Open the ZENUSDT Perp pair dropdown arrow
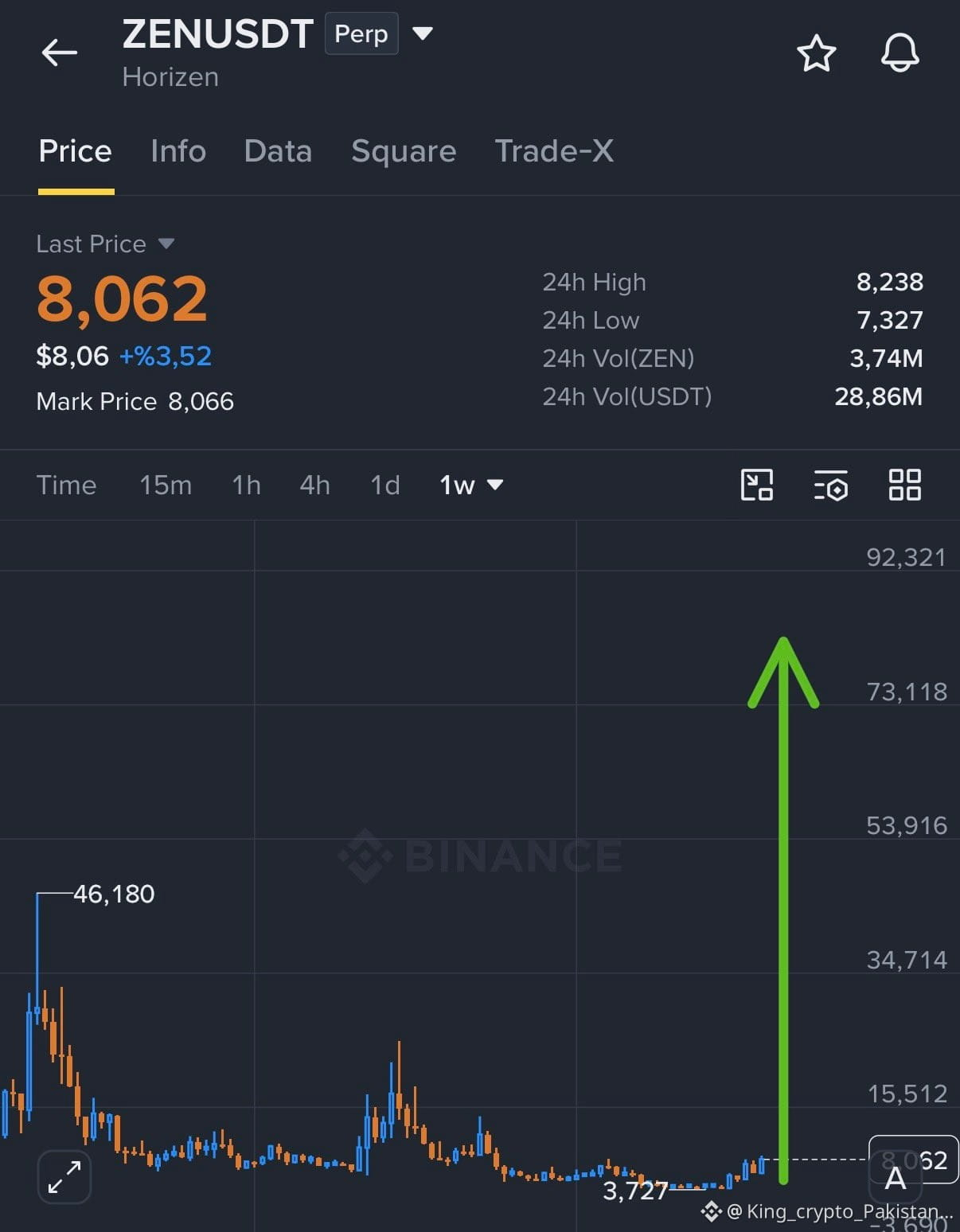The width and height of the screenshot is (960, 1232). (423, 33)
